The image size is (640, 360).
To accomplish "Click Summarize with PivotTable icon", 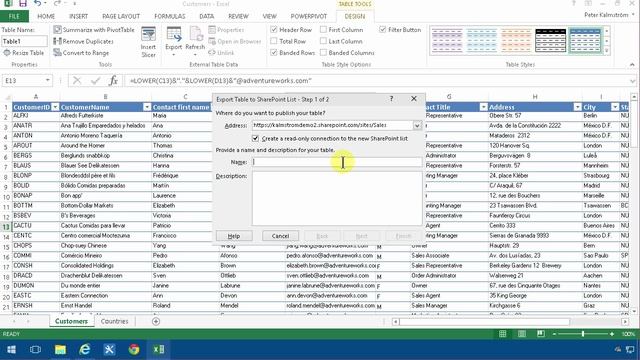I will (58, 30).
